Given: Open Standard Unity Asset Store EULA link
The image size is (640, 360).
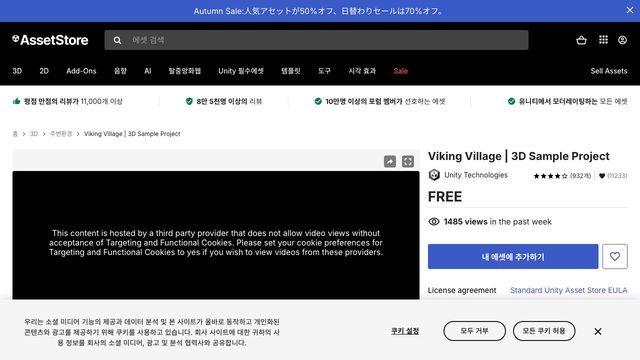Looking at the screenshot, I should coord(569,290).
